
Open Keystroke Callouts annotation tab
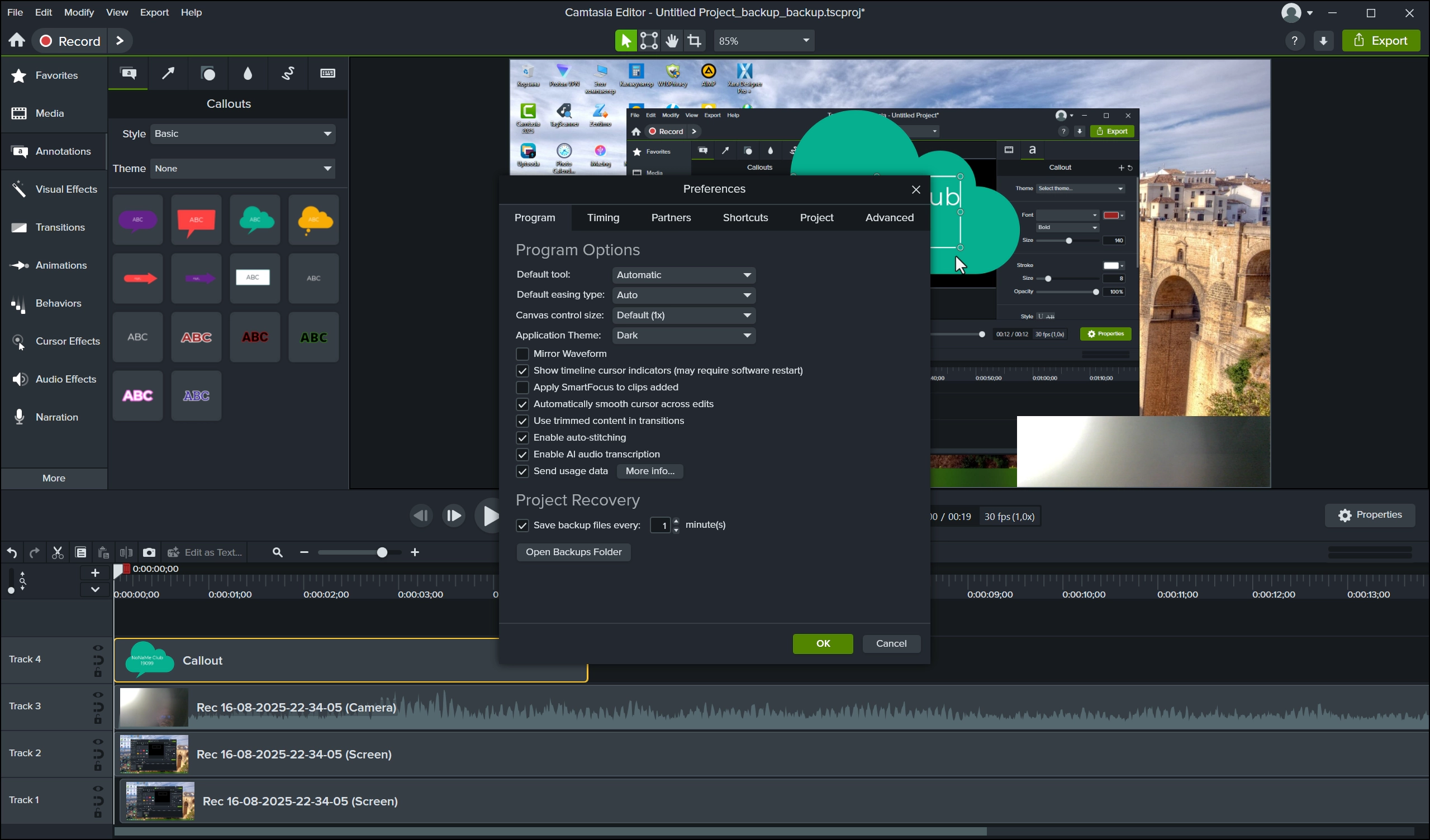tap(328, 74)
